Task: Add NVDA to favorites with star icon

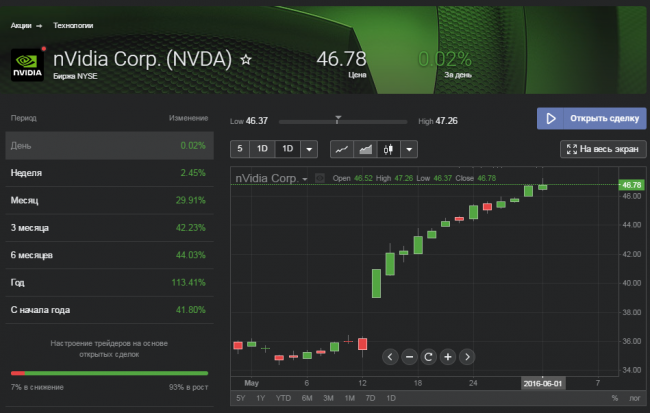Action: [x=246, y=60]
